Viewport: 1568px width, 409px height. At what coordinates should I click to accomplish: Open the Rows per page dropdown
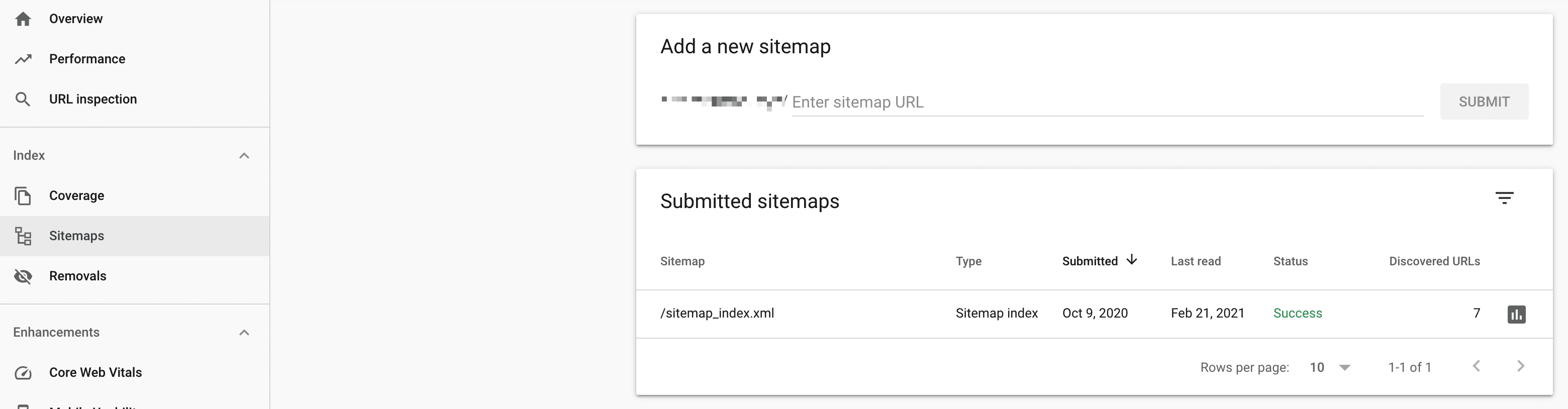pyautogui.click(x=1330, y=368)
